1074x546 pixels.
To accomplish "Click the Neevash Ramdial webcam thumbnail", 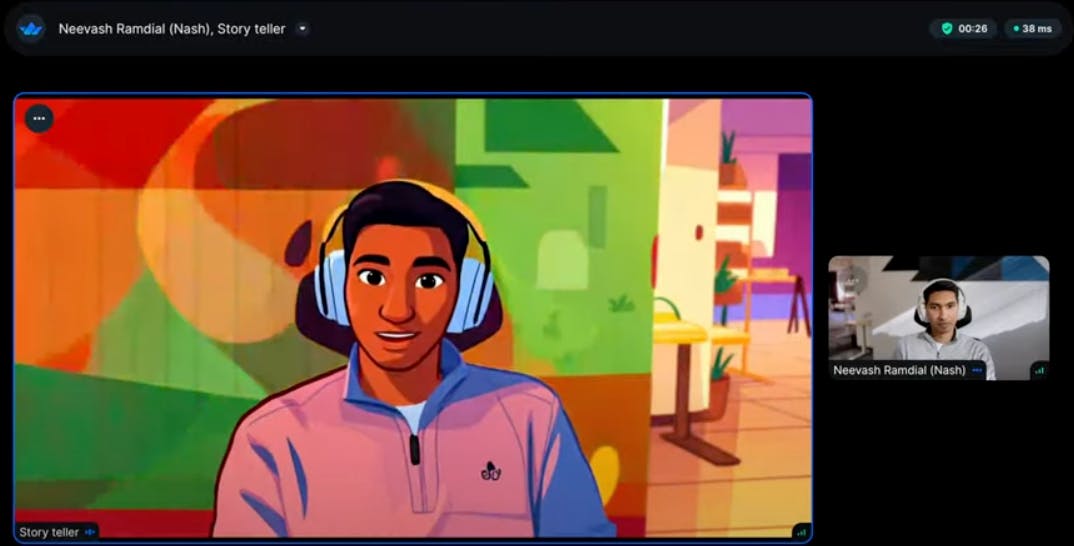I will coord(938,310).
